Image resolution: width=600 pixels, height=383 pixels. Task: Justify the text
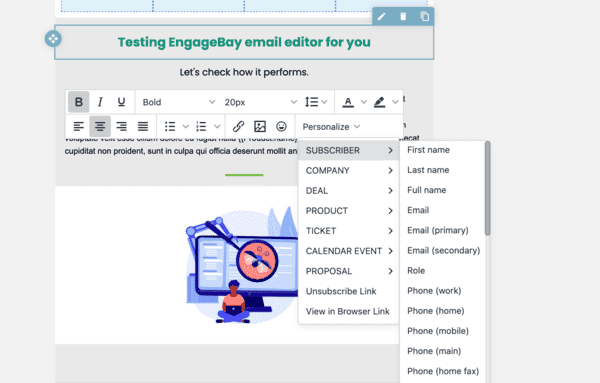click(x=143, y=127)
